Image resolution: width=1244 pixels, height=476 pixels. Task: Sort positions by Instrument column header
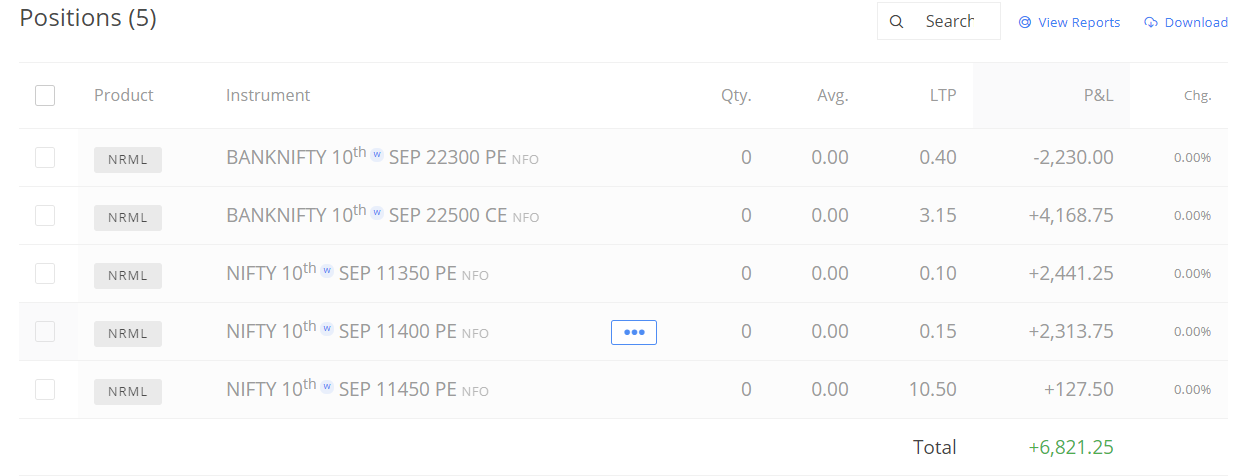click(268, 95)
